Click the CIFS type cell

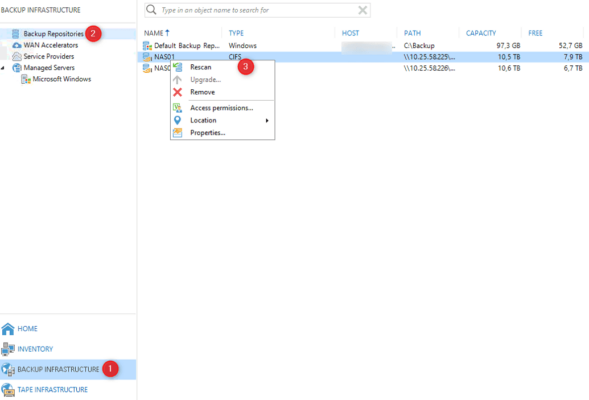tap(235, 57)
